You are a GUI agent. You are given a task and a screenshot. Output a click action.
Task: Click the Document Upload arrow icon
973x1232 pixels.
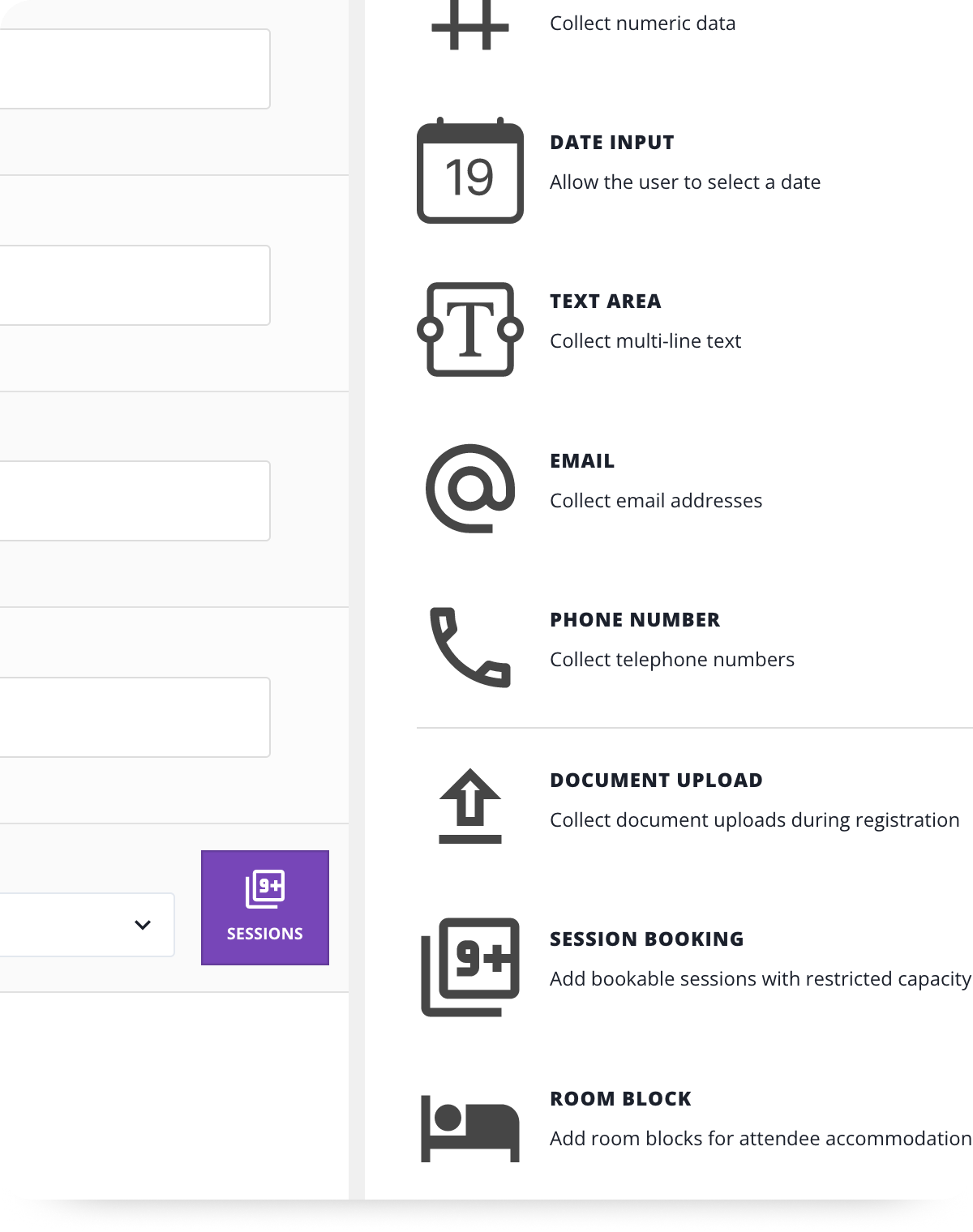[x=470, y=806]
